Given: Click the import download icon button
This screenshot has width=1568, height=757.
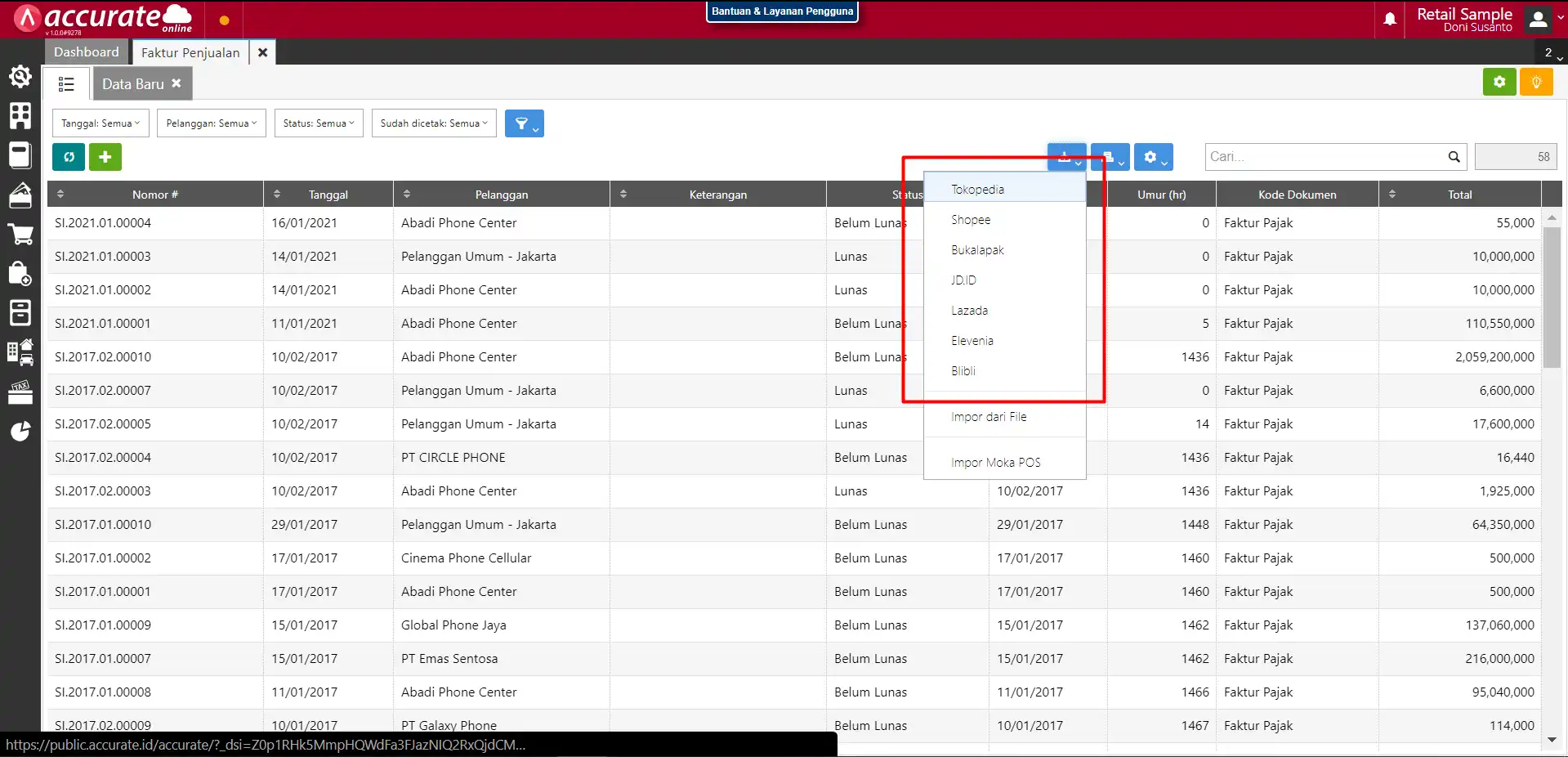Looking at the screenshot, I should (x=1066, y=157).
